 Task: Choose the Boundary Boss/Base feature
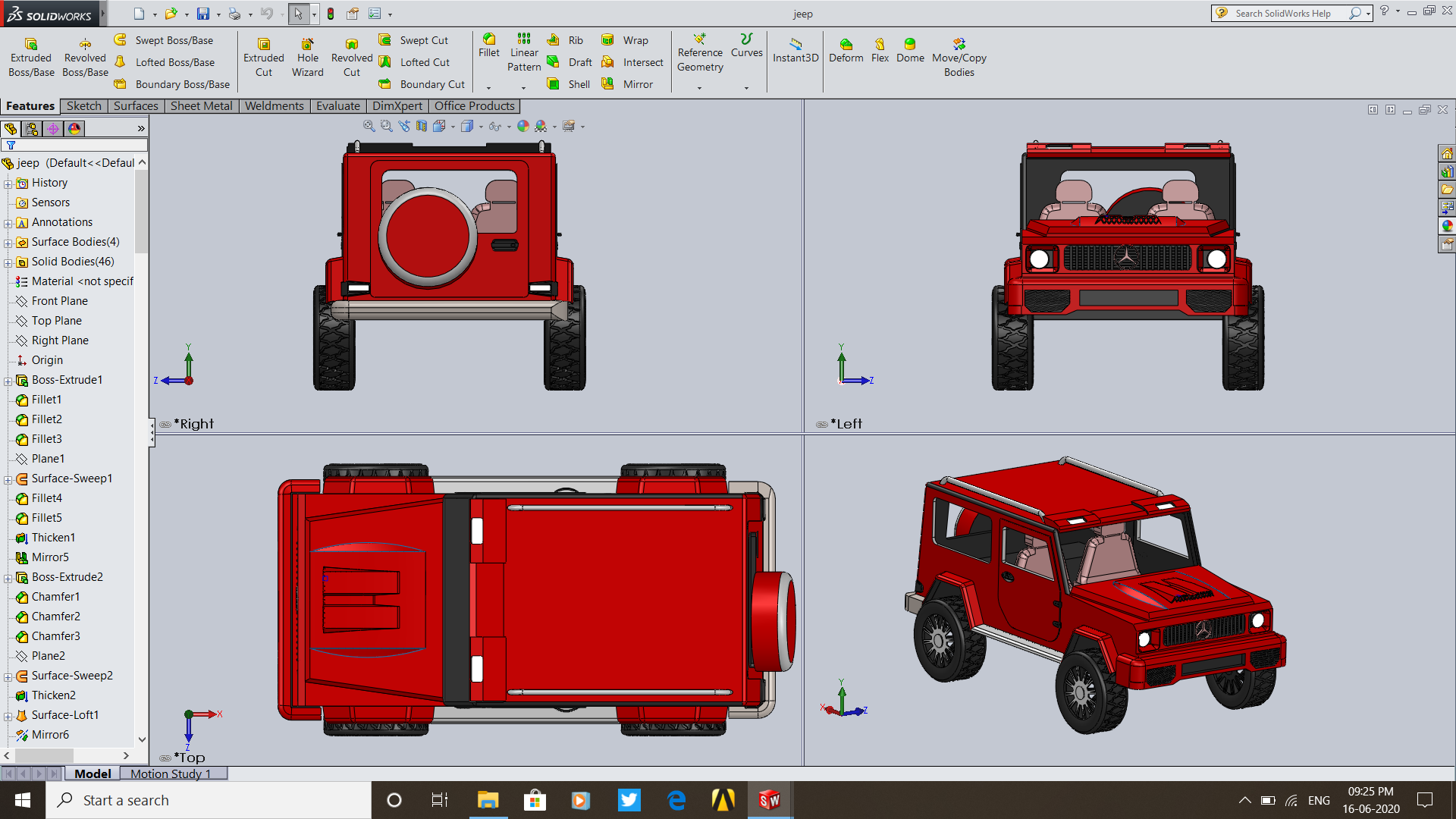[172, 84]
